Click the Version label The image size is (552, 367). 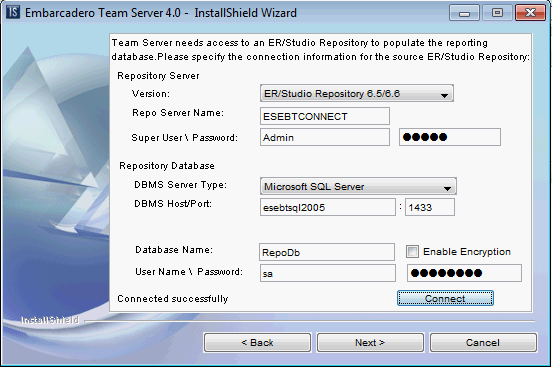point(151,94)
